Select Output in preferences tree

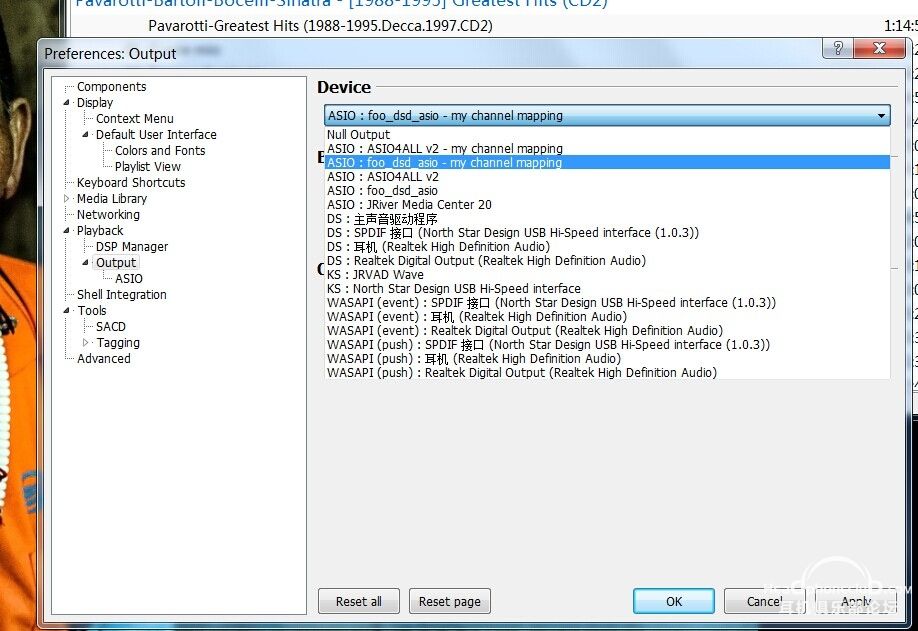116,263
